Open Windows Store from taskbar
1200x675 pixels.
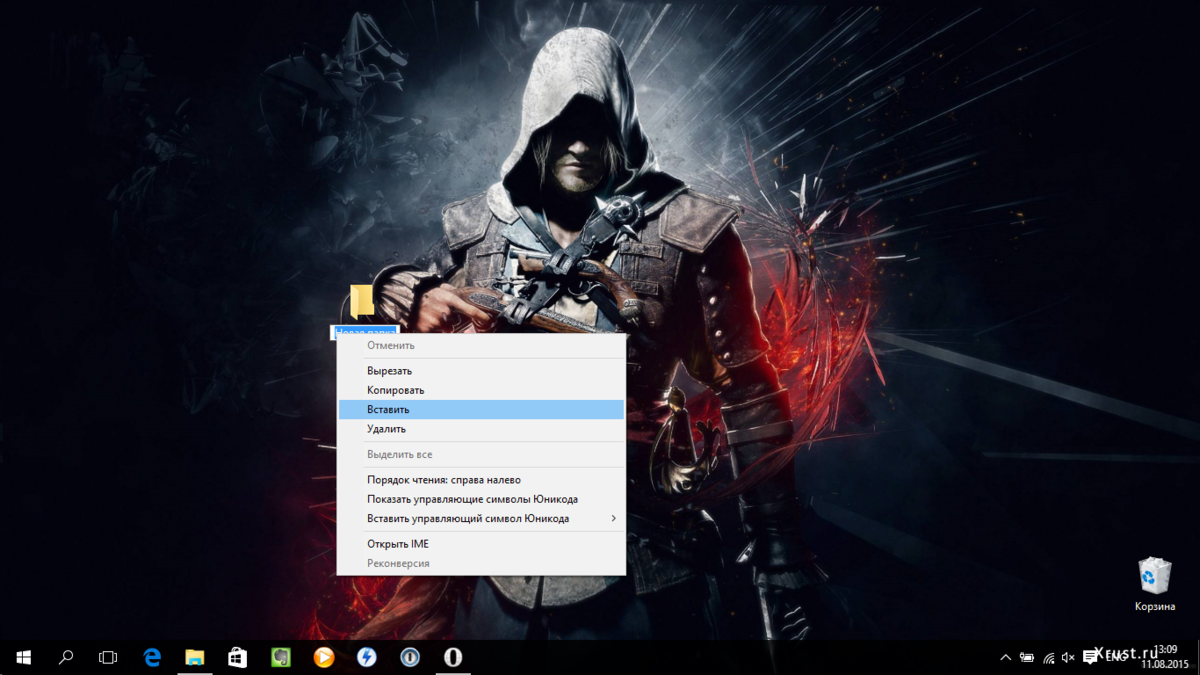pos(238,657)
